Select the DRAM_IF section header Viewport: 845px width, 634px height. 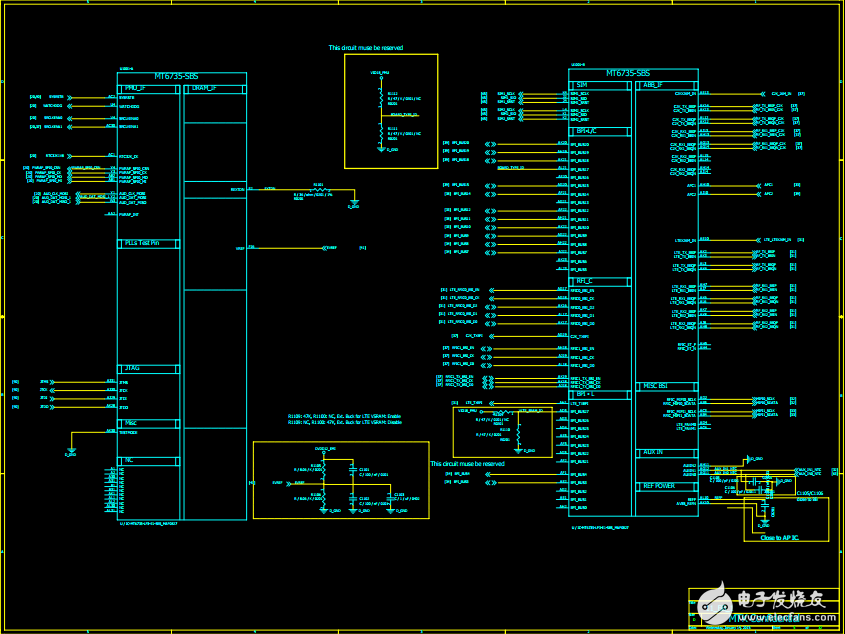coord(203,88)
